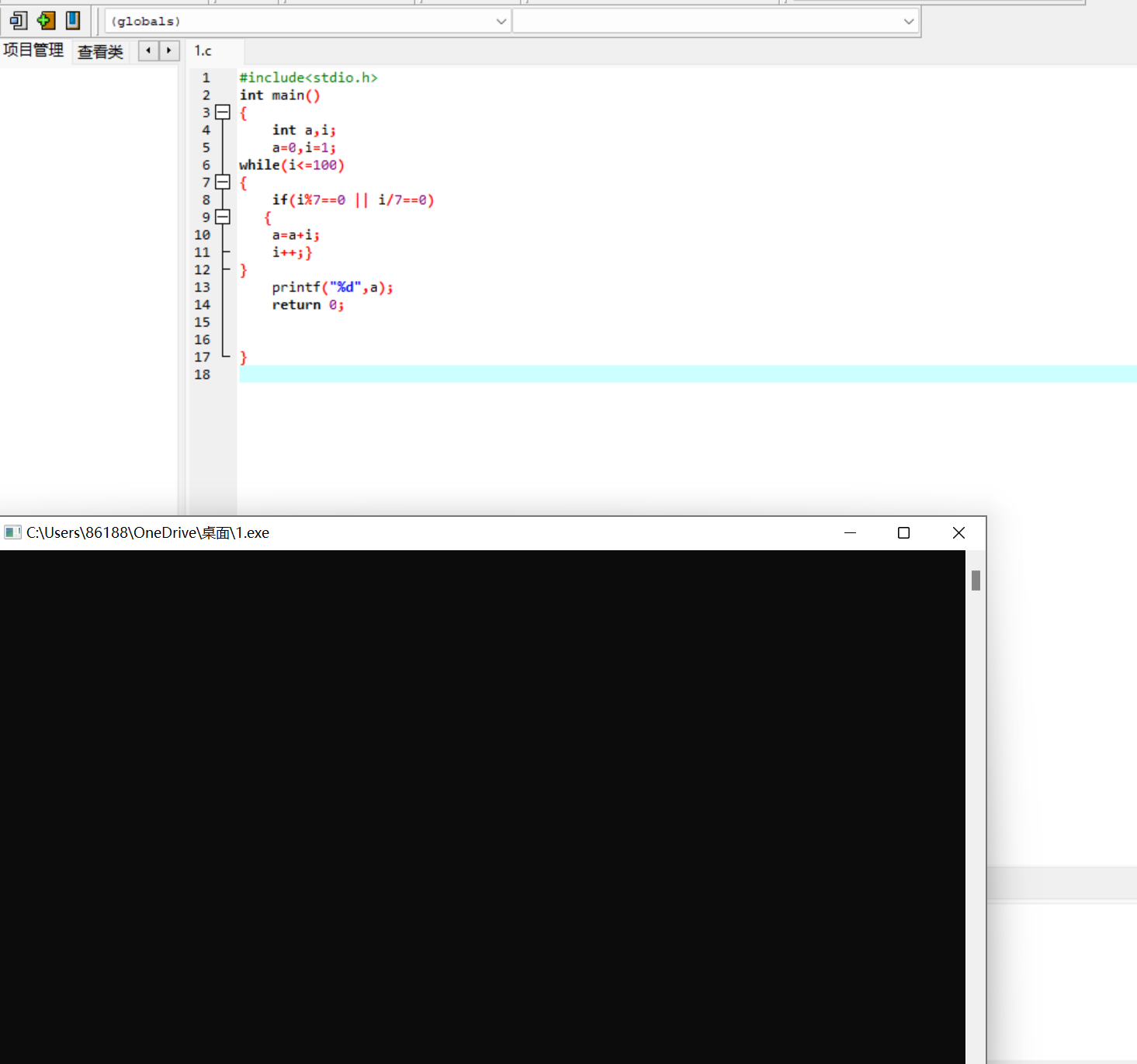The image size is (1137, 1064).
Task: Click the highlighted empty line 18
Action: tap(688, 374)
